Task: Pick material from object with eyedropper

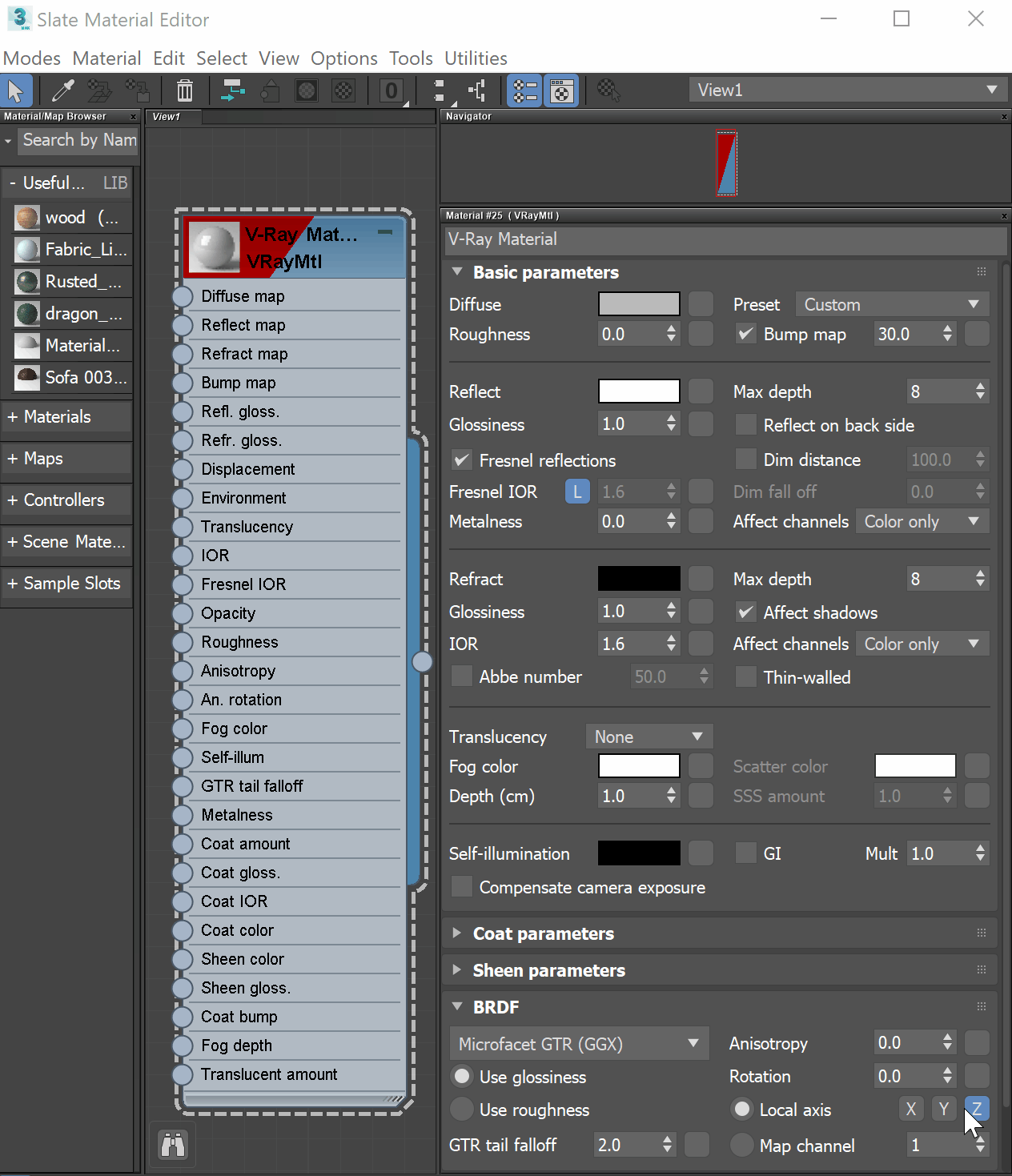Action: pos(62,90)
